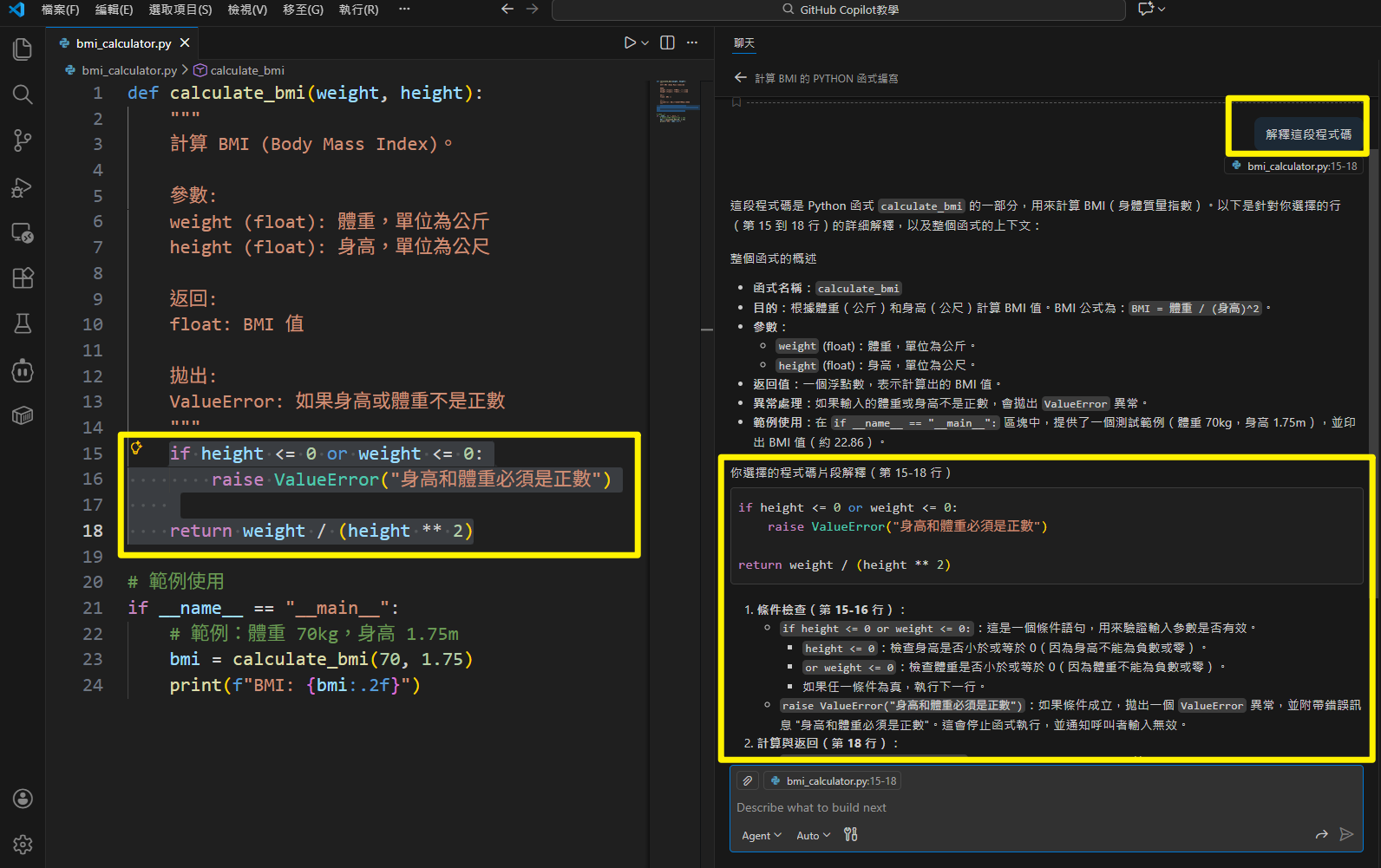
Task: Expand the Agent mode dropdown
Action: (761, 835)
